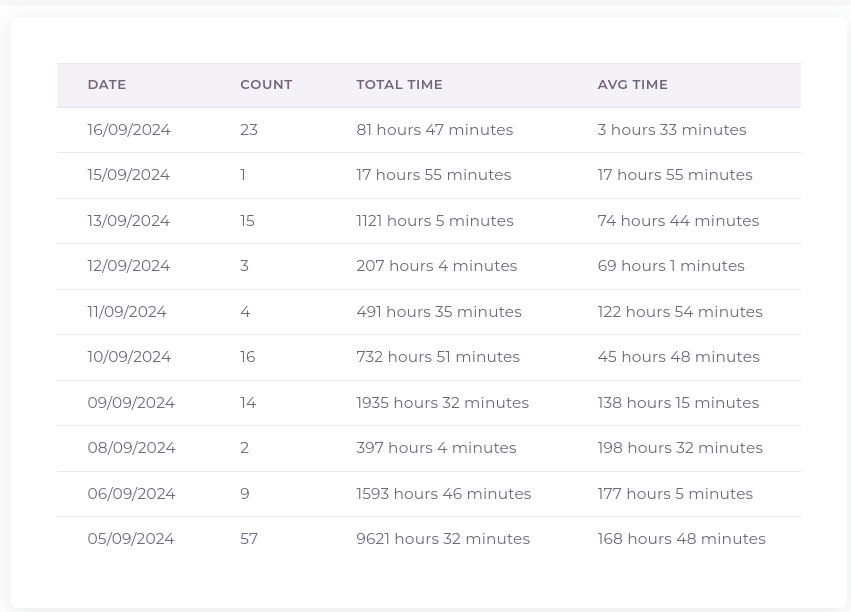The image size is (851, 612).
Task: Click total time 397 hours 4 minutes
Action: tap(436, 448)
